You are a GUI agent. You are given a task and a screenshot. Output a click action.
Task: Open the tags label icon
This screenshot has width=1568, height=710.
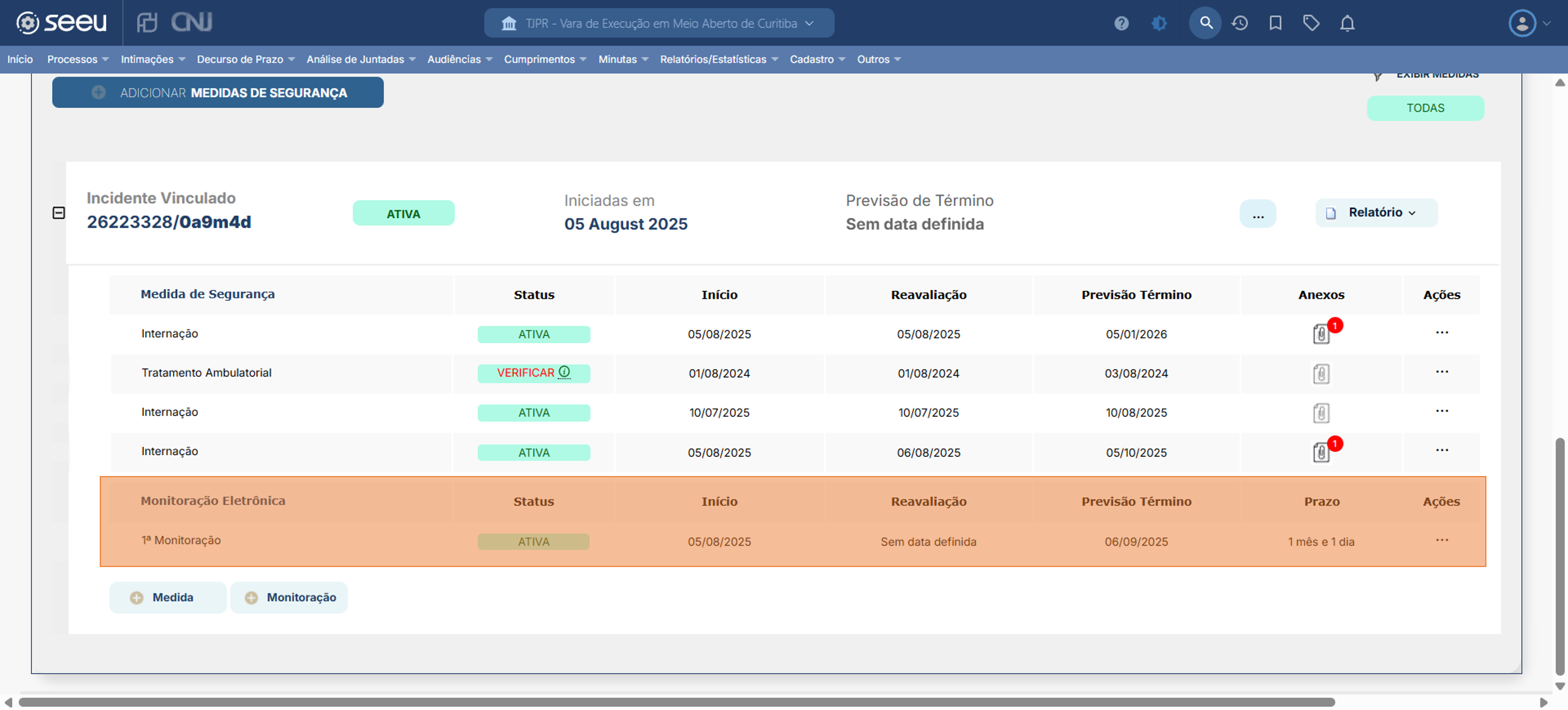coord(1311,23)
